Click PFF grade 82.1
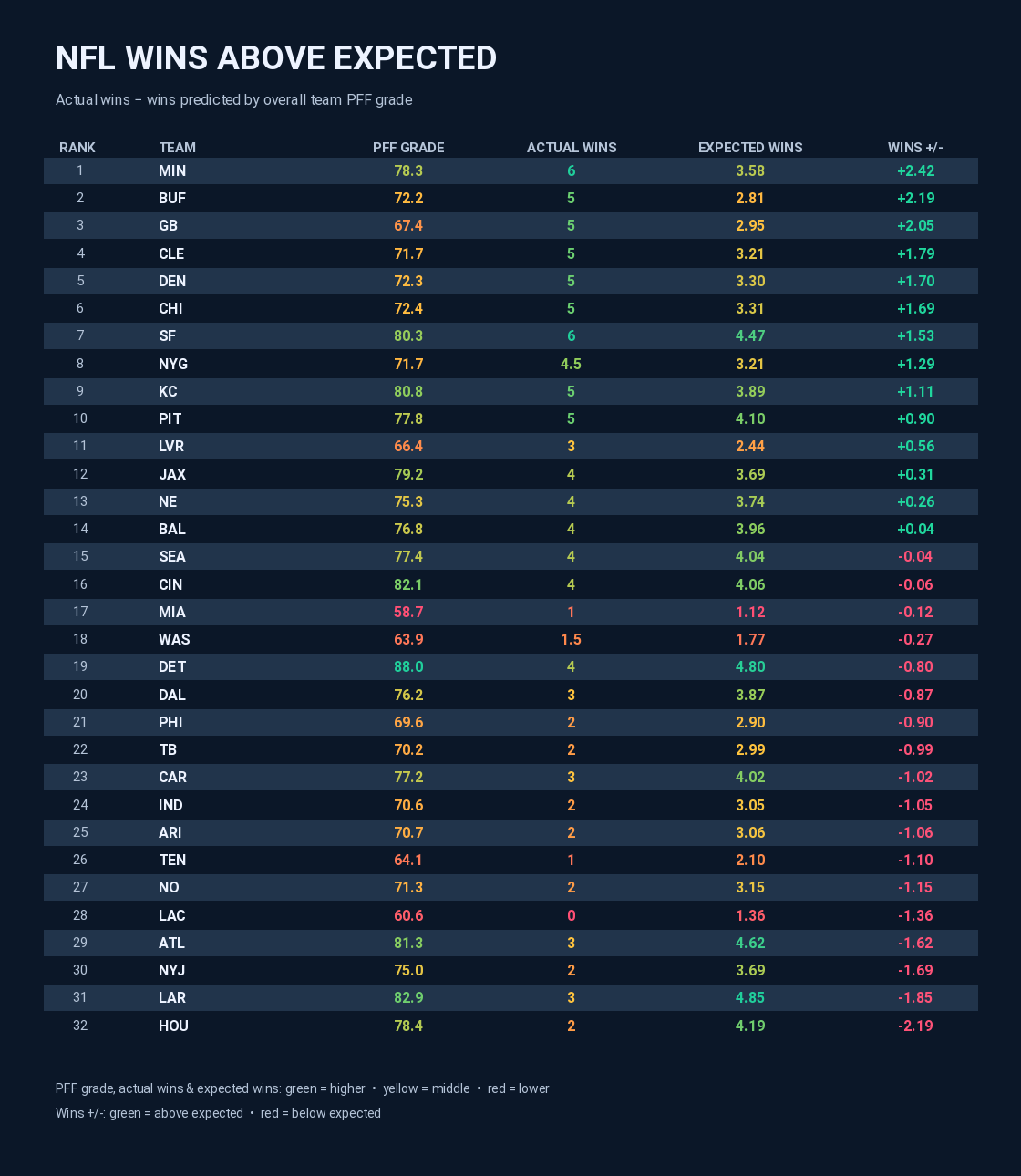 click(x=408, y=584)
